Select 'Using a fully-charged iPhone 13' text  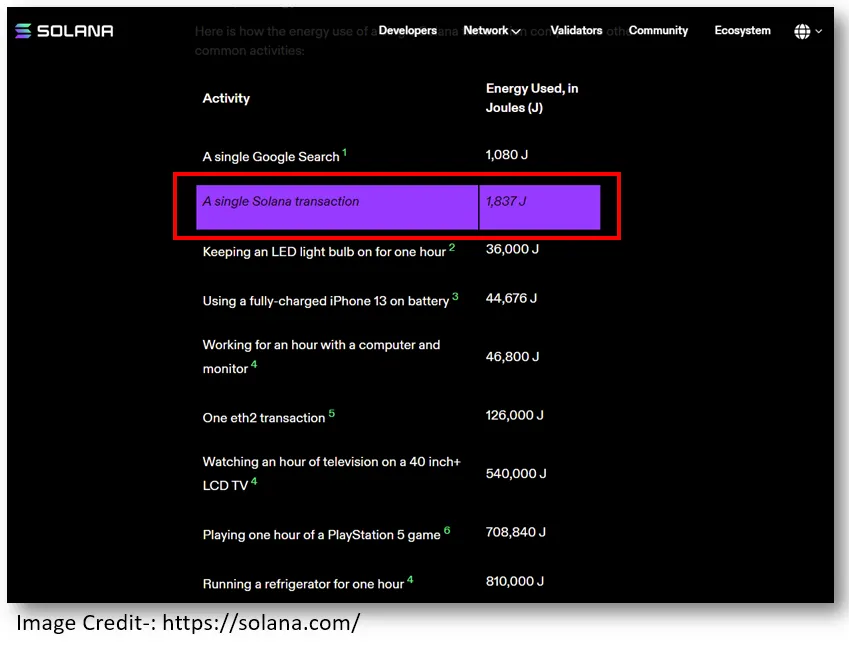(325, 301)
